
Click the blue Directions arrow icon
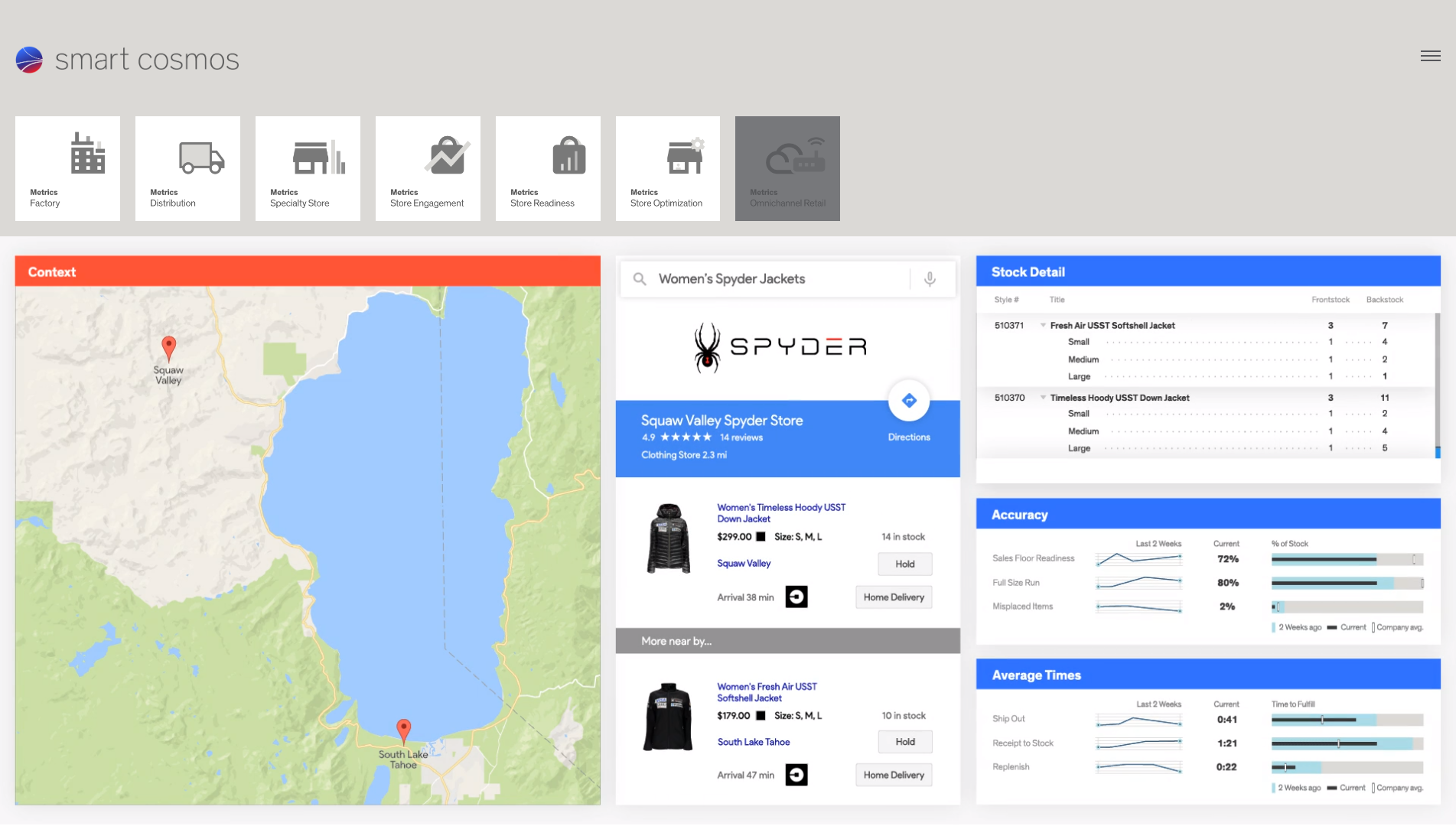point(909,401)
